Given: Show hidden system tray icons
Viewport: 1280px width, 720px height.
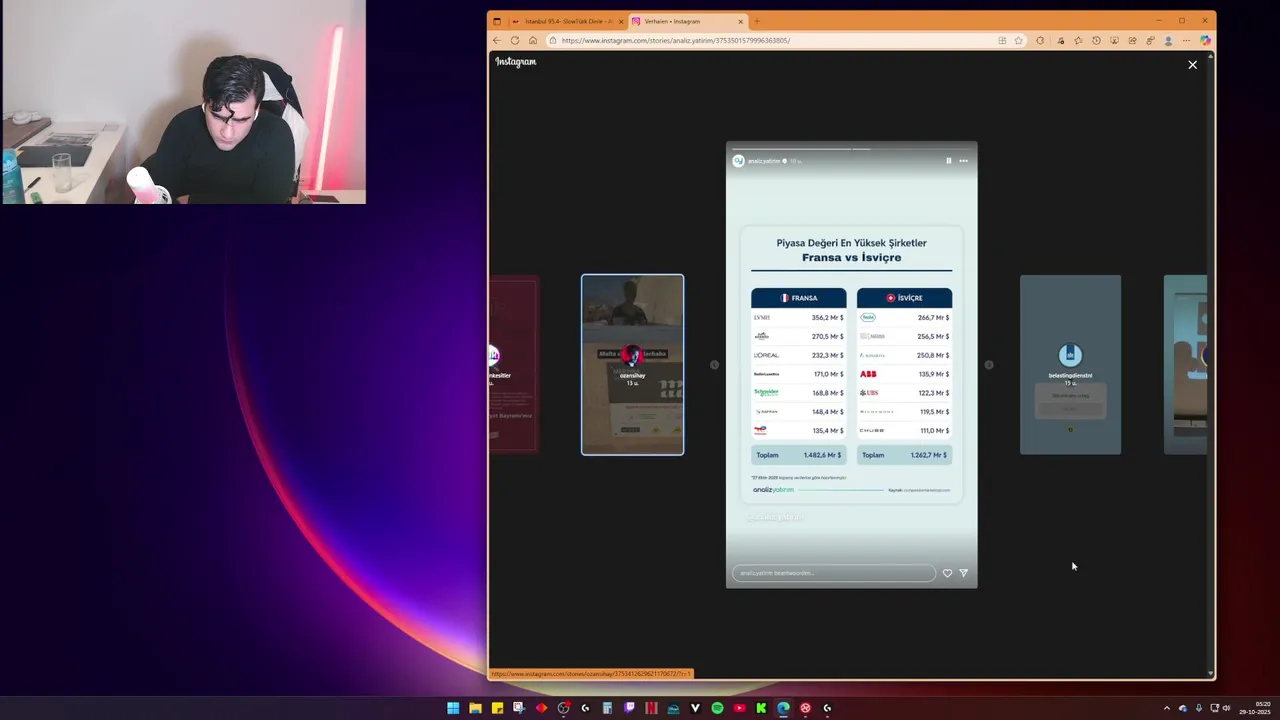Looking at the screenshot, I should tap(1166, 708).
